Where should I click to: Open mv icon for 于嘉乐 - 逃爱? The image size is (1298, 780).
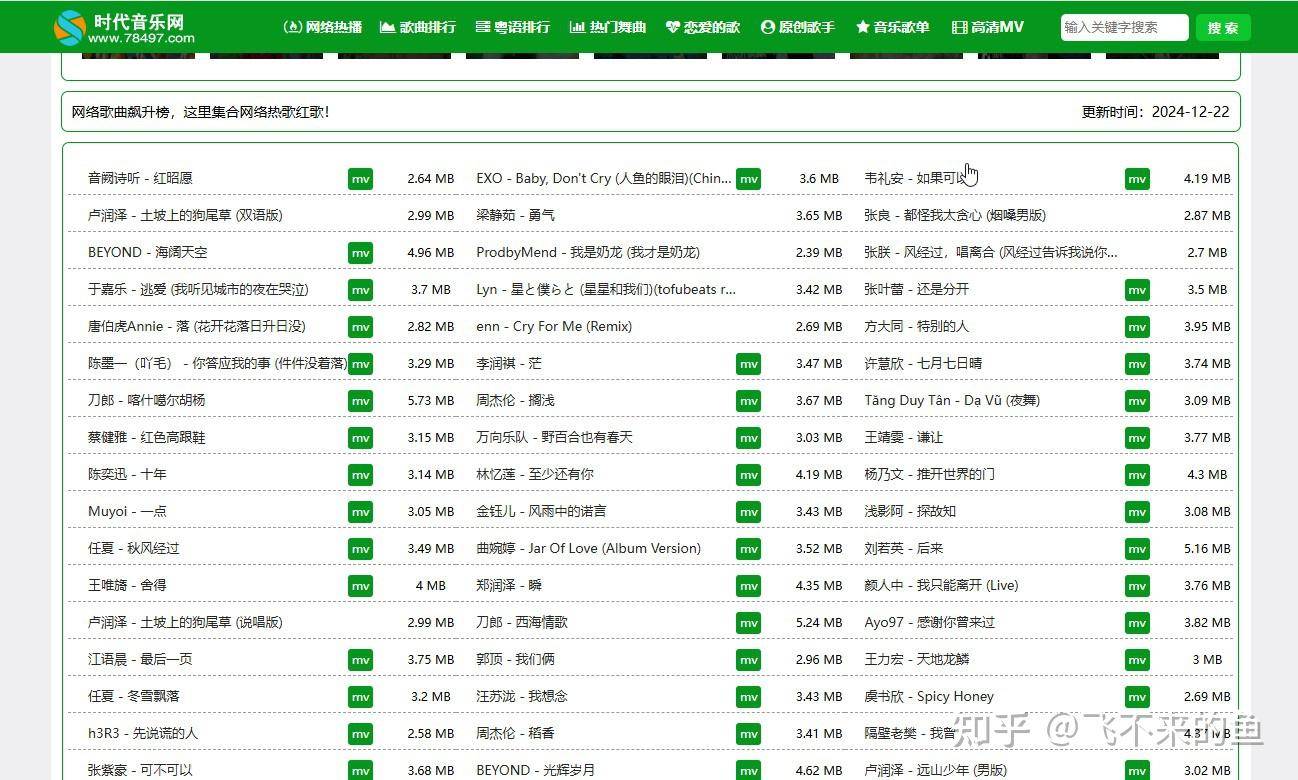click(360, 290)
